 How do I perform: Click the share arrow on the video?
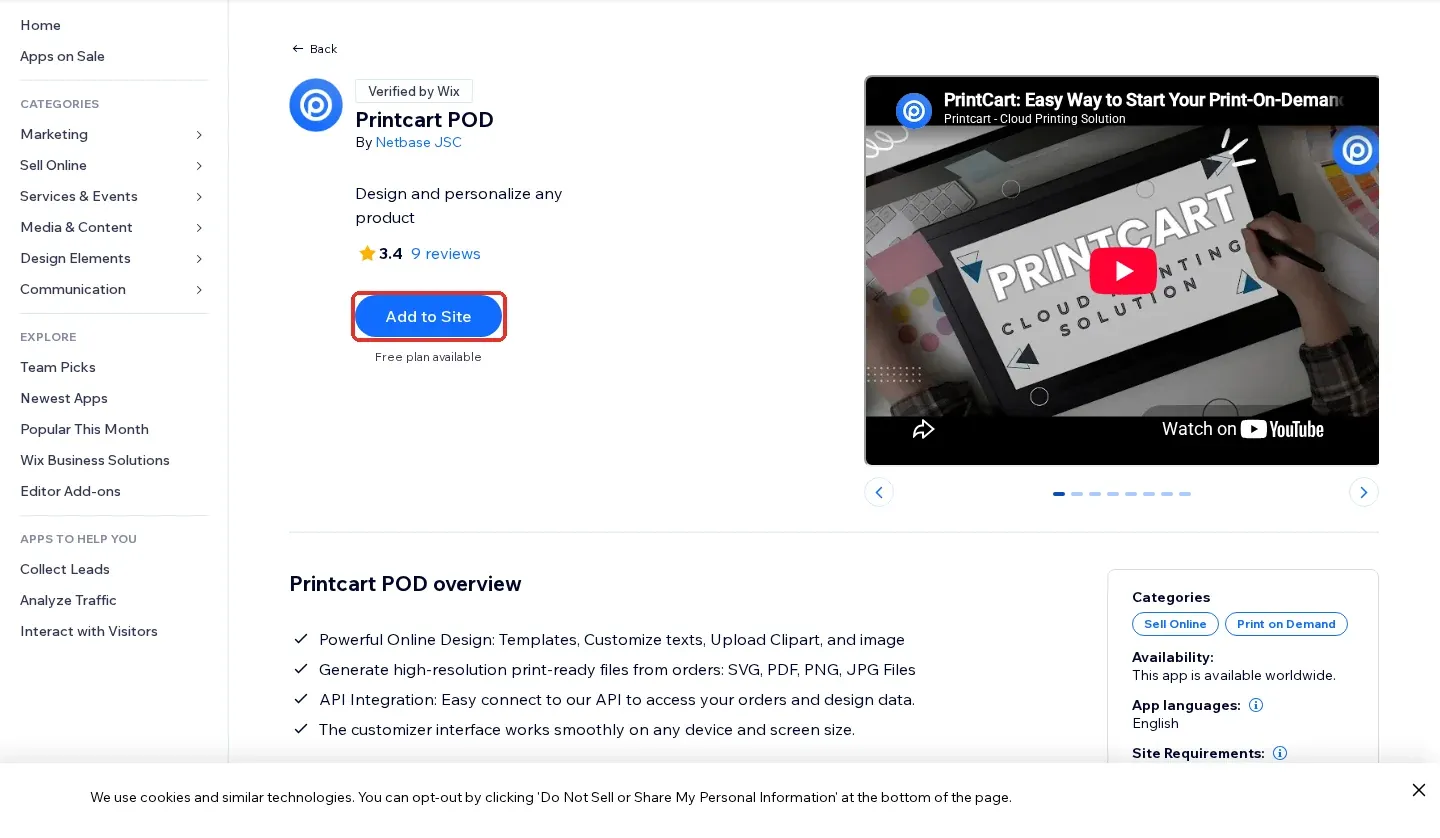coord(923,429)
